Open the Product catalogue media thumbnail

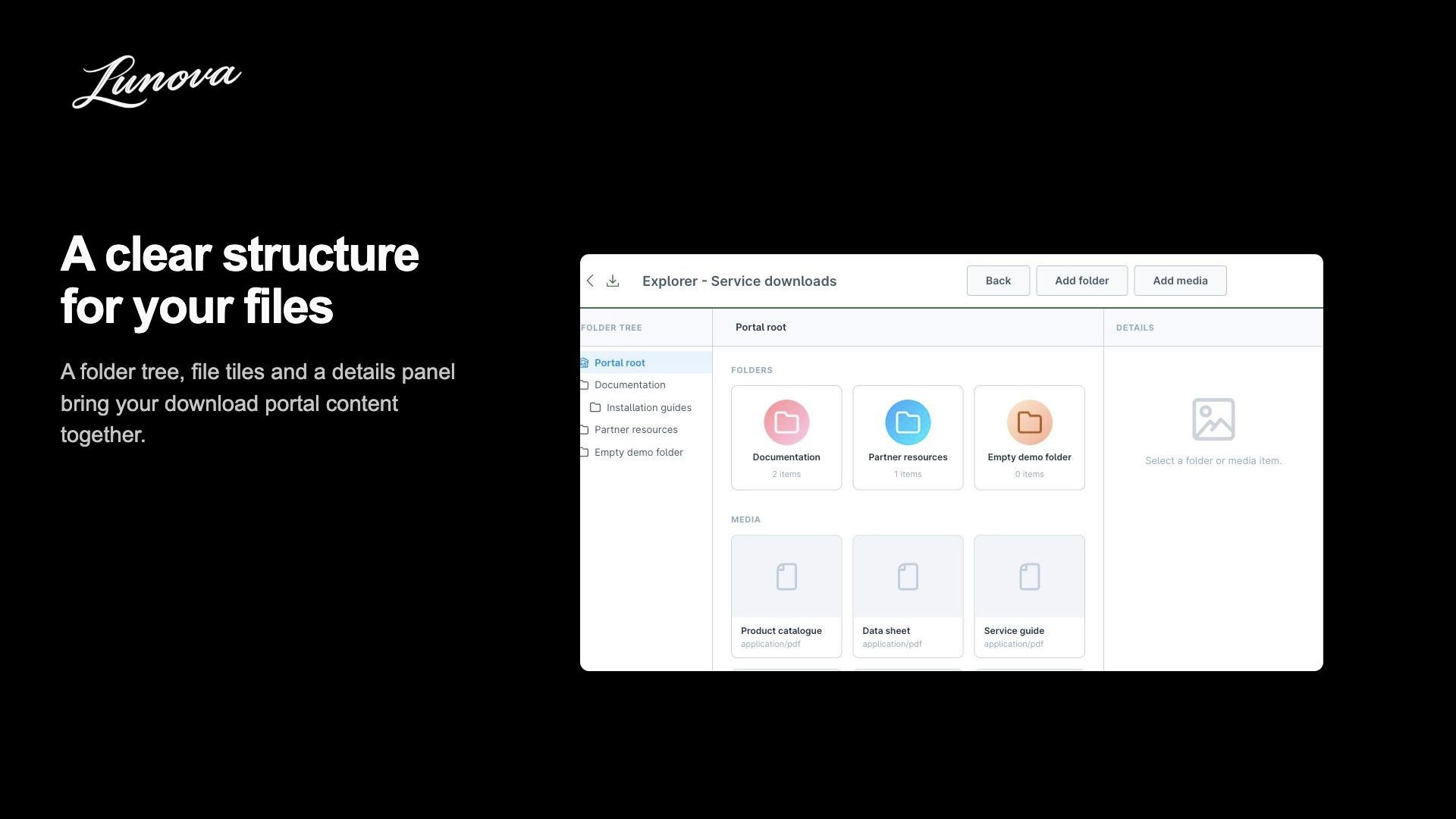(786, 577)
